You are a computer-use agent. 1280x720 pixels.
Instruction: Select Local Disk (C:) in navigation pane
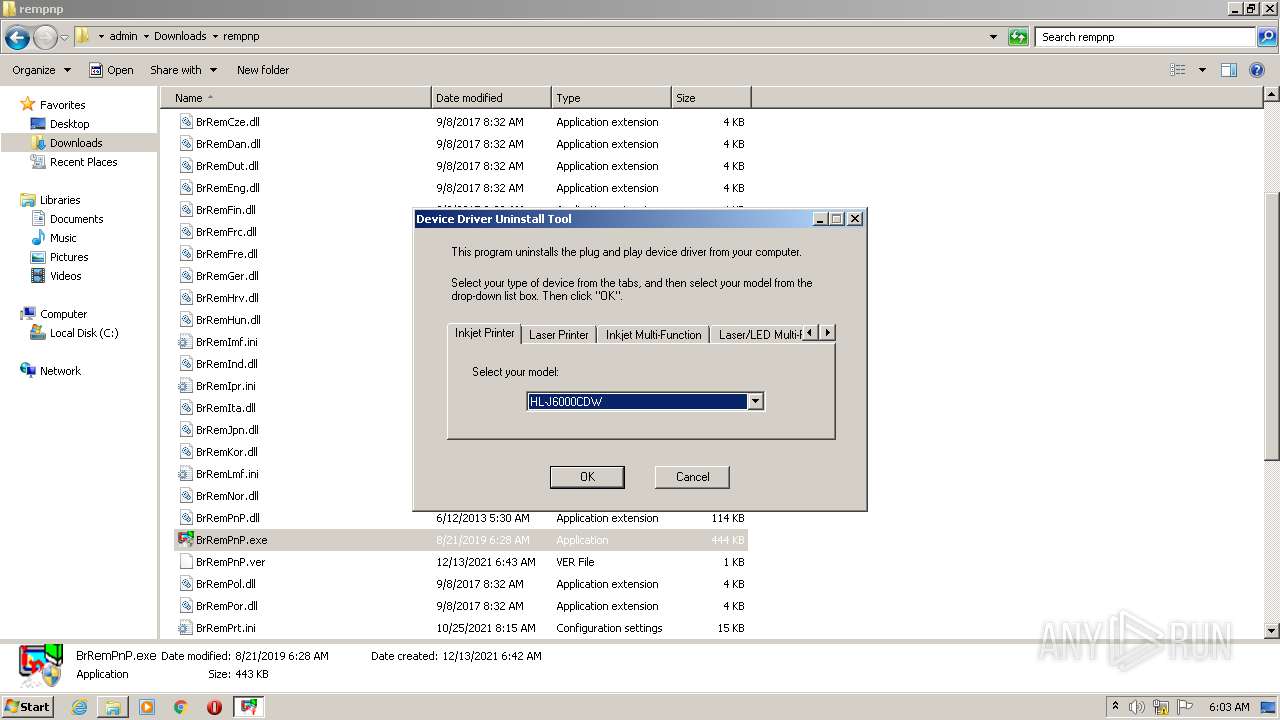coord(84,333)
